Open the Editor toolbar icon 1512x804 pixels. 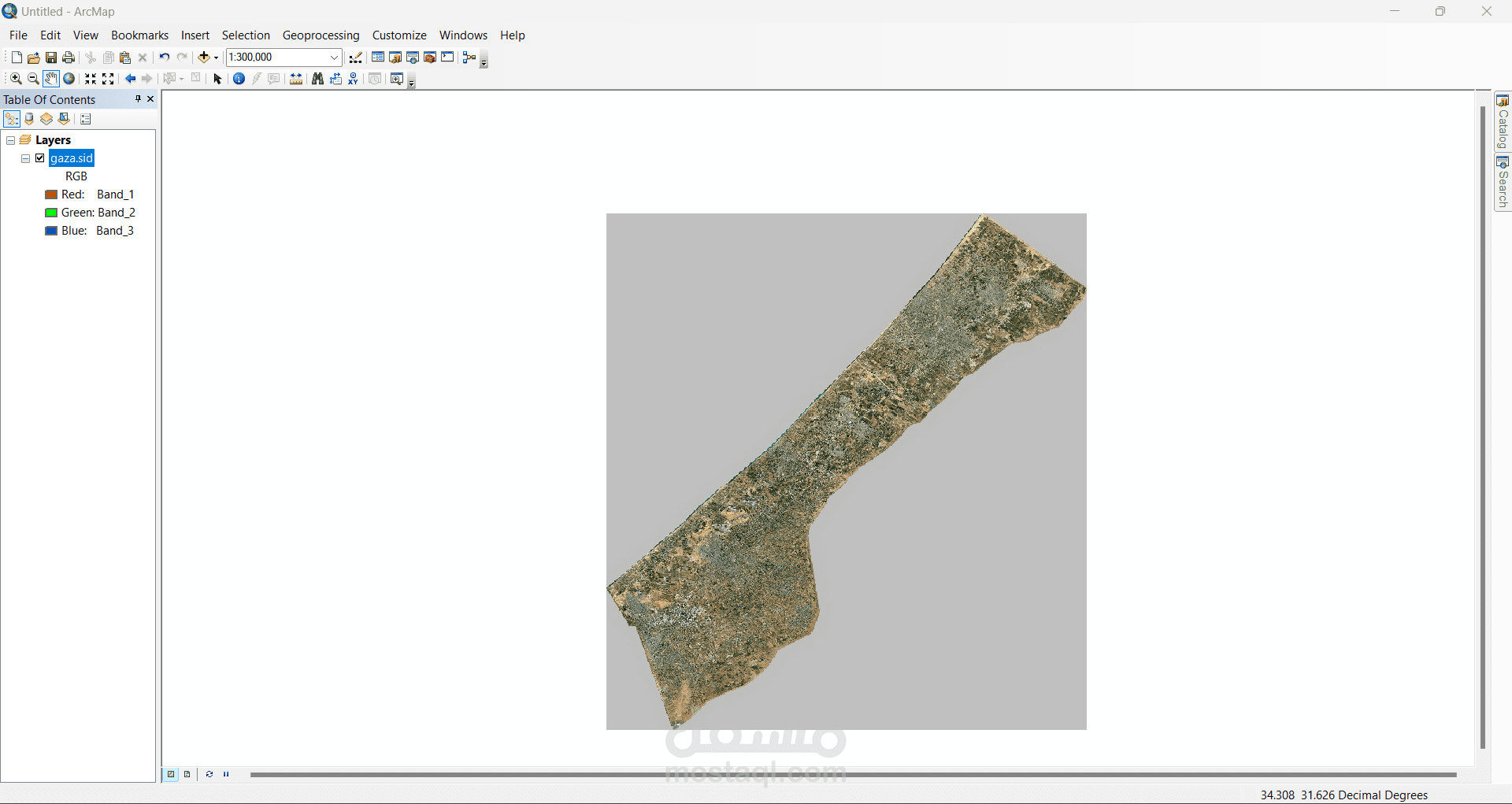356,57
